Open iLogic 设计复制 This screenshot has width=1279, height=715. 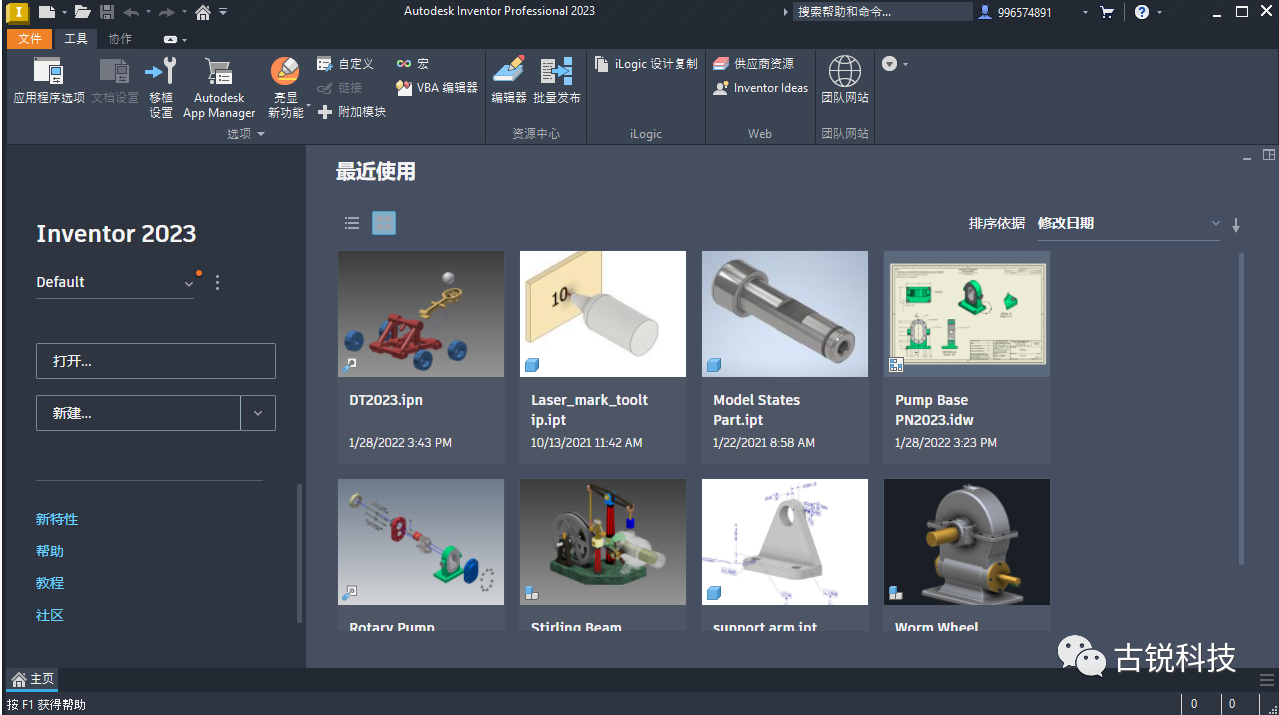646,64
